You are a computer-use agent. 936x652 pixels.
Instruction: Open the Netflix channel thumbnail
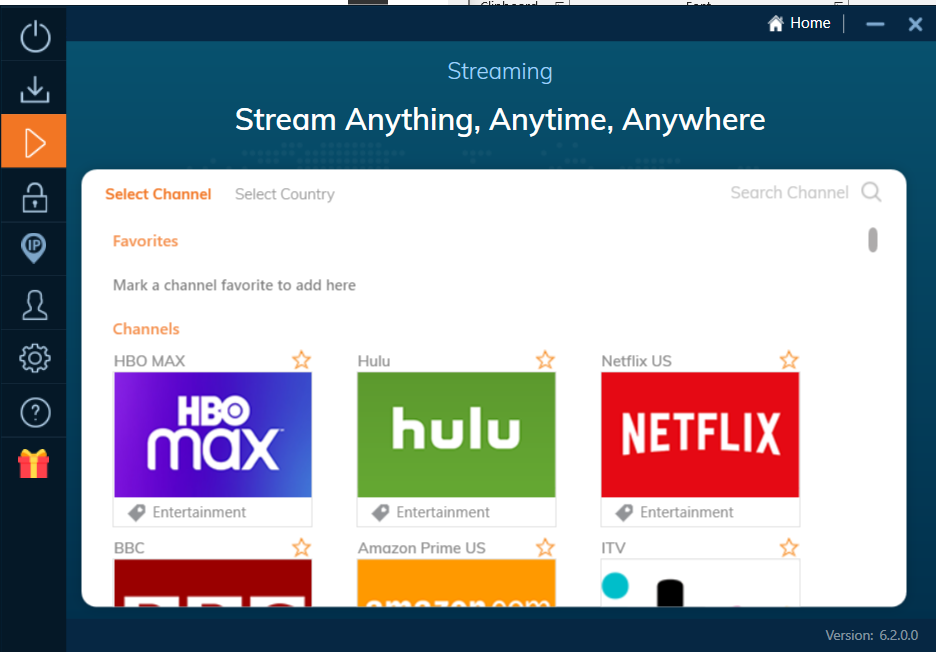tap(700, 435)
